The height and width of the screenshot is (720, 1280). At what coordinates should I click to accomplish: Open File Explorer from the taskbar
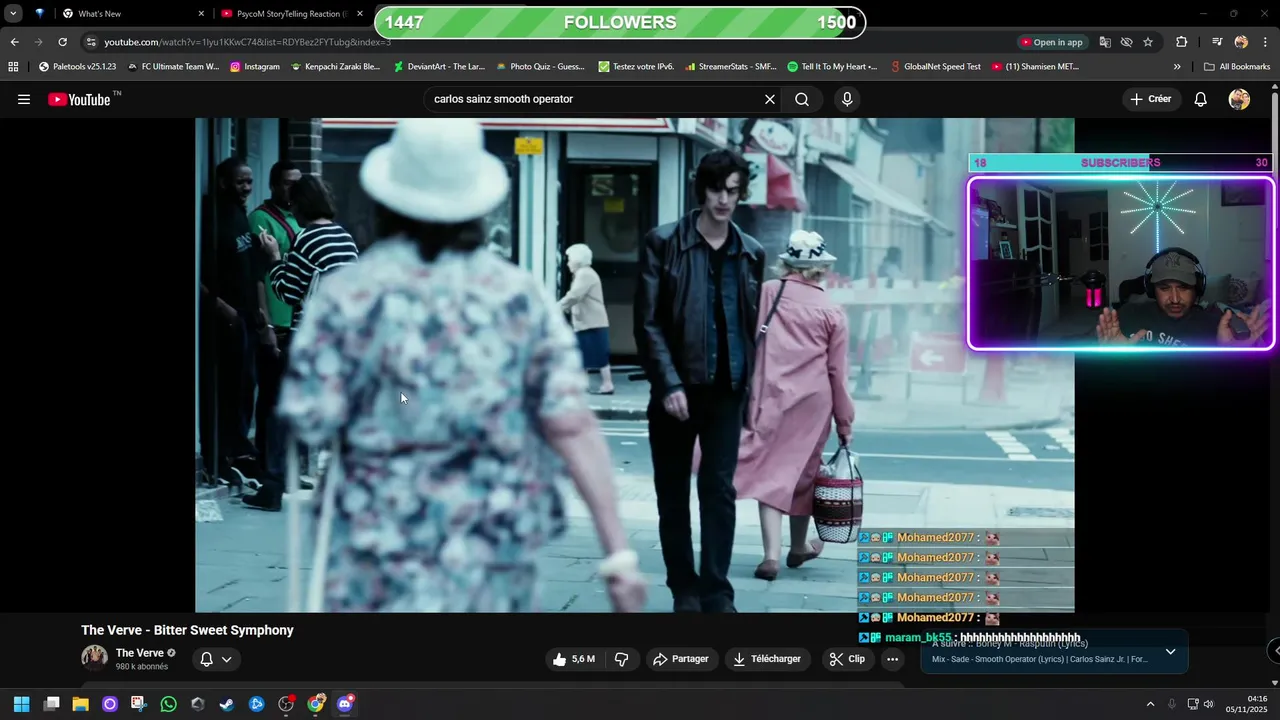80,704
